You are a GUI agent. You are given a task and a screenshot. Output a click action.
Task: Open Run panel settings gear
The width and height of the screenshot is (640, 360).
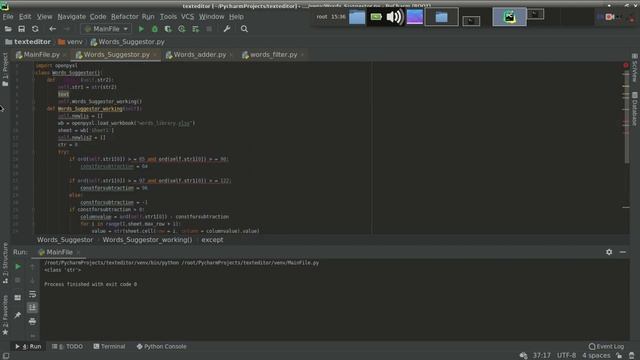[609, 252]
